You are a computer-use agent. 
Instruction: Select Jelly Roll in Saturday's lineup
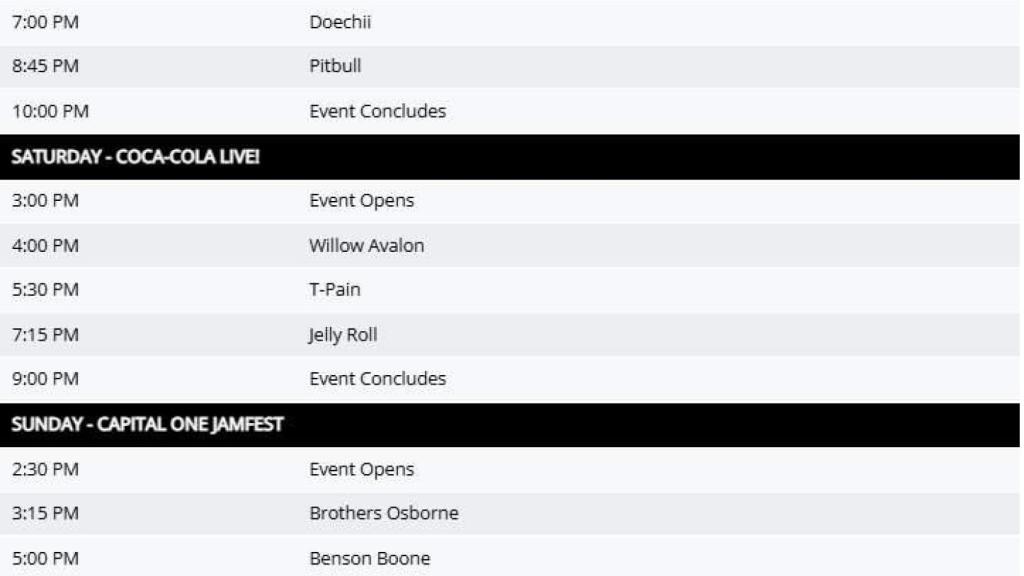click(343, 335)
